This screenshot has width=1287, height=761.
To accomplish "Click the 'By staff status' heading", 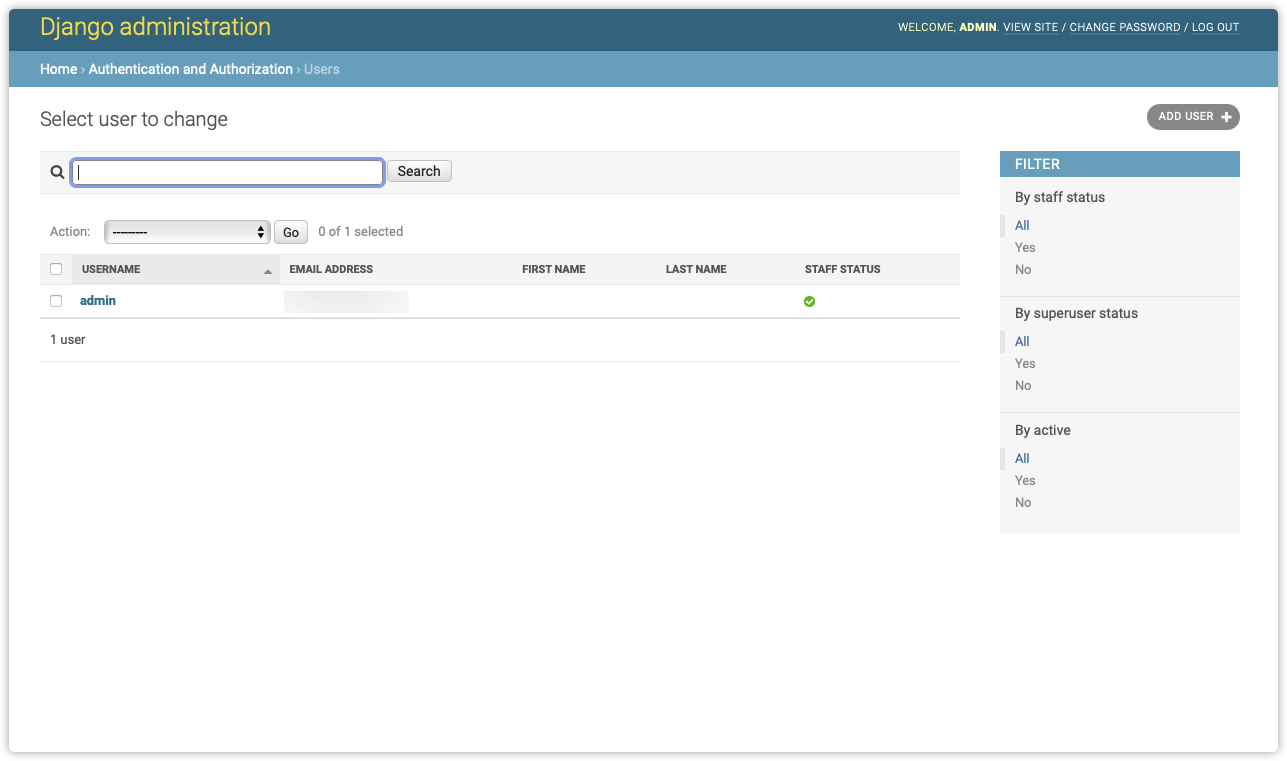I will pyautogui.click(x=1060, y=198).
